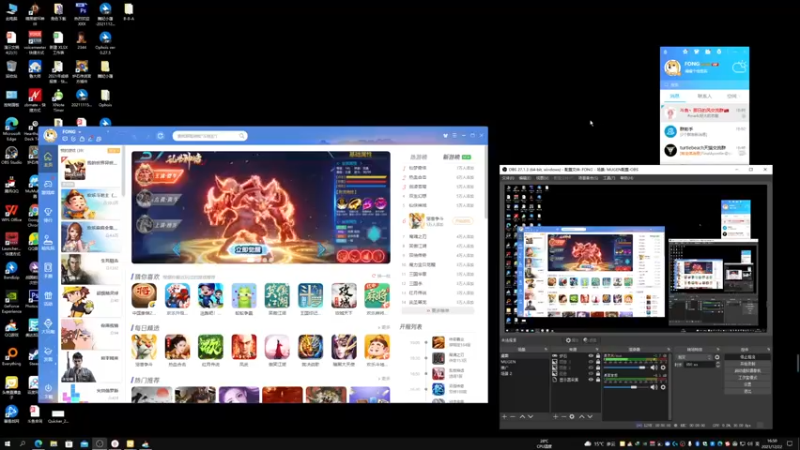Screen dimensions: 800x450
Task: Toggle visibility of the display capture source in OBS
Action: click(591, 380)
